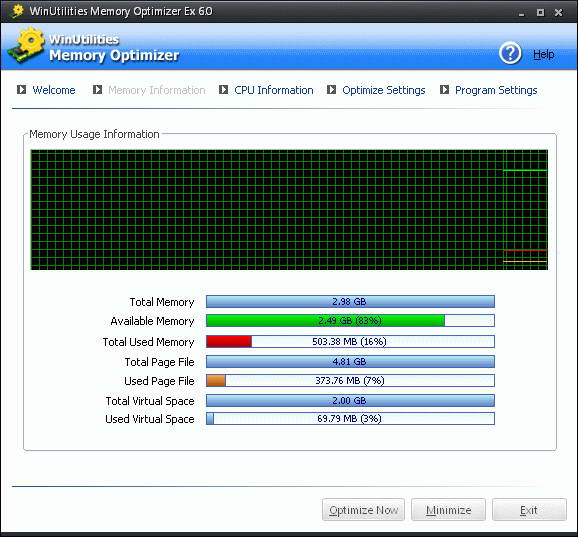
Task: Open the Welcome tab
Action: 54,90
